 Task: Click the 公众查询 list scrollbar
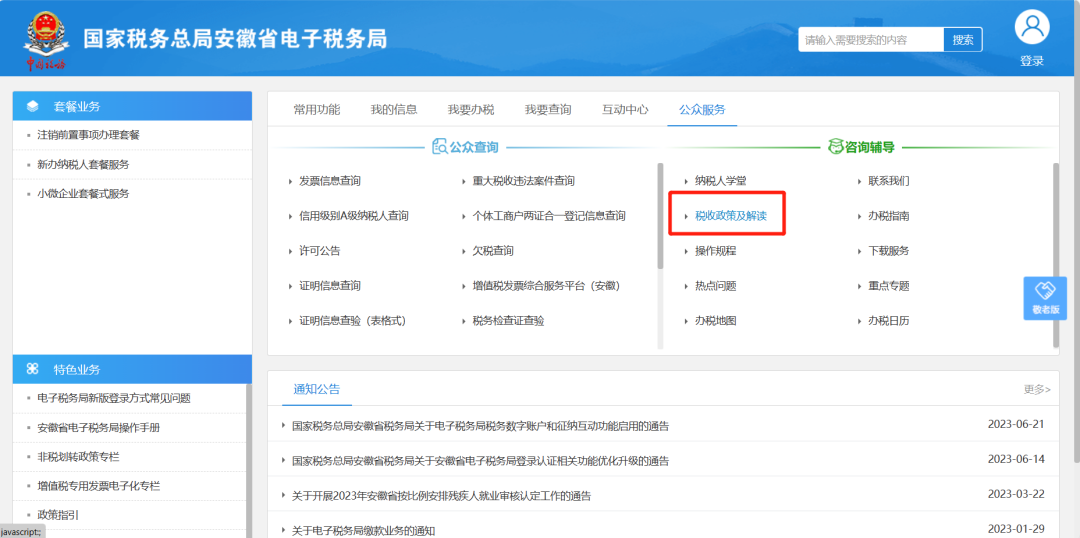point(661,216)
